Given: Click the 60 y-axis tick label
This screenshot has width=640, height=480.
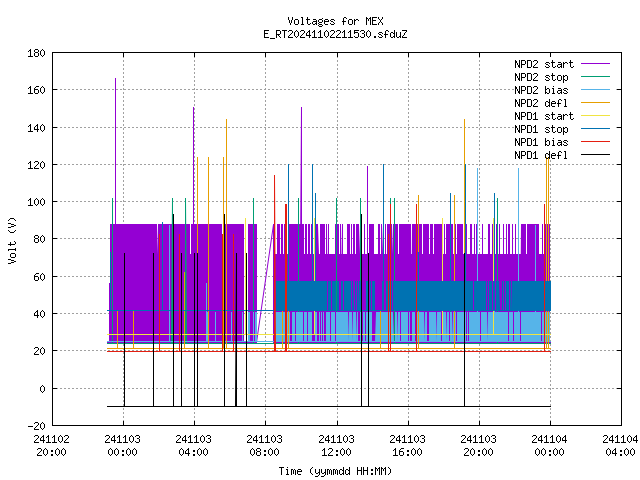Looking at the screenshot, I should pyautogui.click(x=39, y=277).
